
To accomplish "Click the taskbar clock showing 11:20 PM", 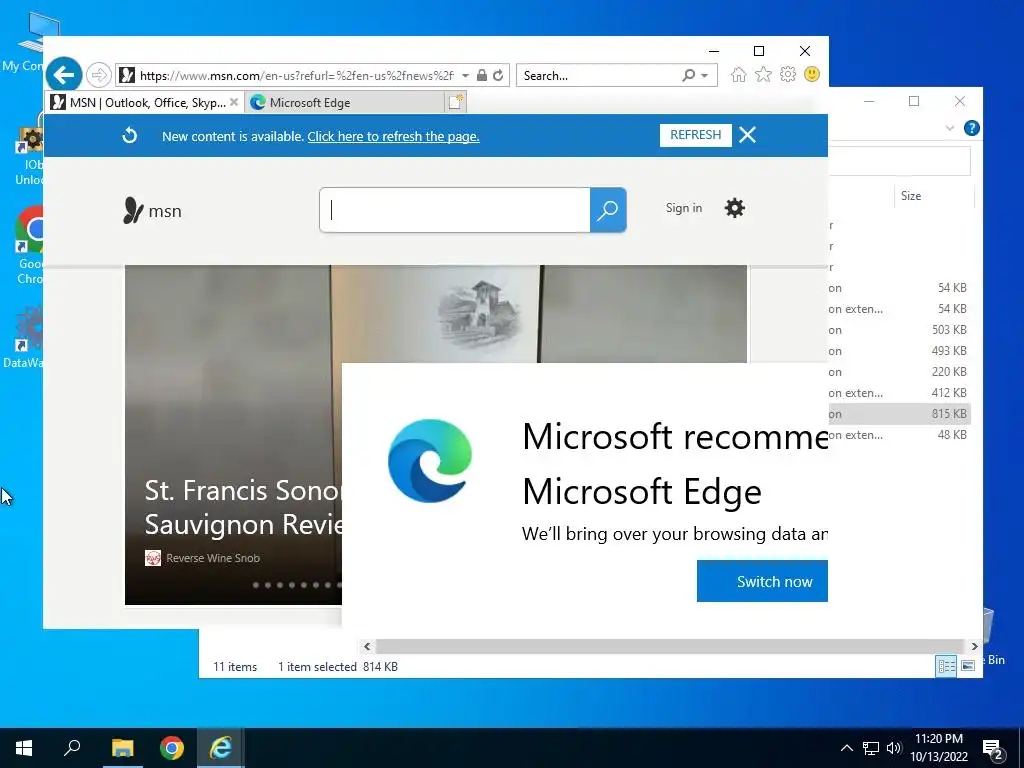I will (938, 748).
